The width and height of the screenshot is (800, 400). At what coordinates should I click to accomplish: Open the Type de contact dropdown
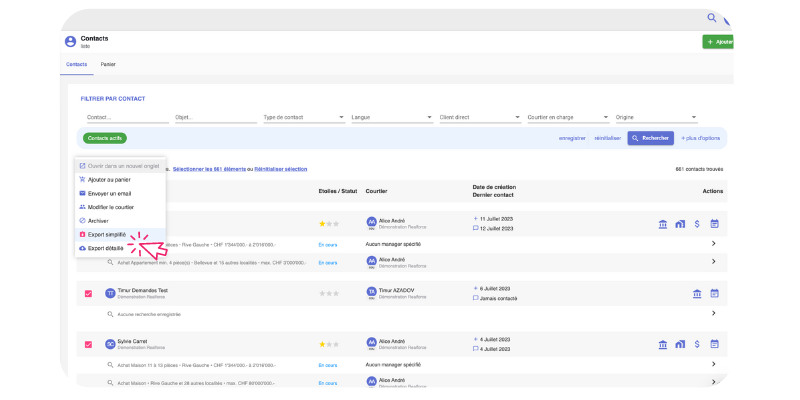(303, 117)
